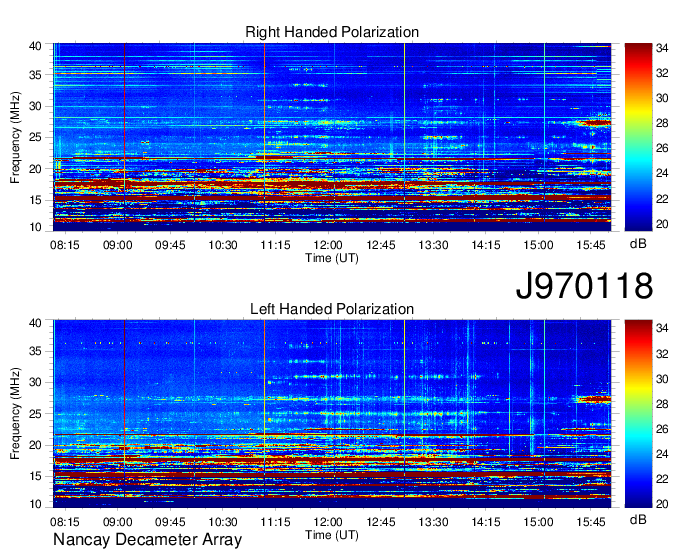This screenshot has width=680, height=552.
Task: Click the 'Nancay Decameter Array' label
Action: pyautogui.click(x=147, y=540)
